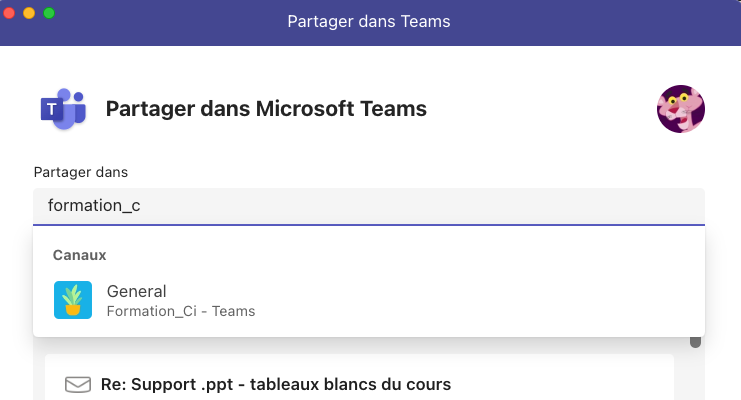Maximize the window with the green button
Viewport: 741px width, 400px height.
pos(49,13)
